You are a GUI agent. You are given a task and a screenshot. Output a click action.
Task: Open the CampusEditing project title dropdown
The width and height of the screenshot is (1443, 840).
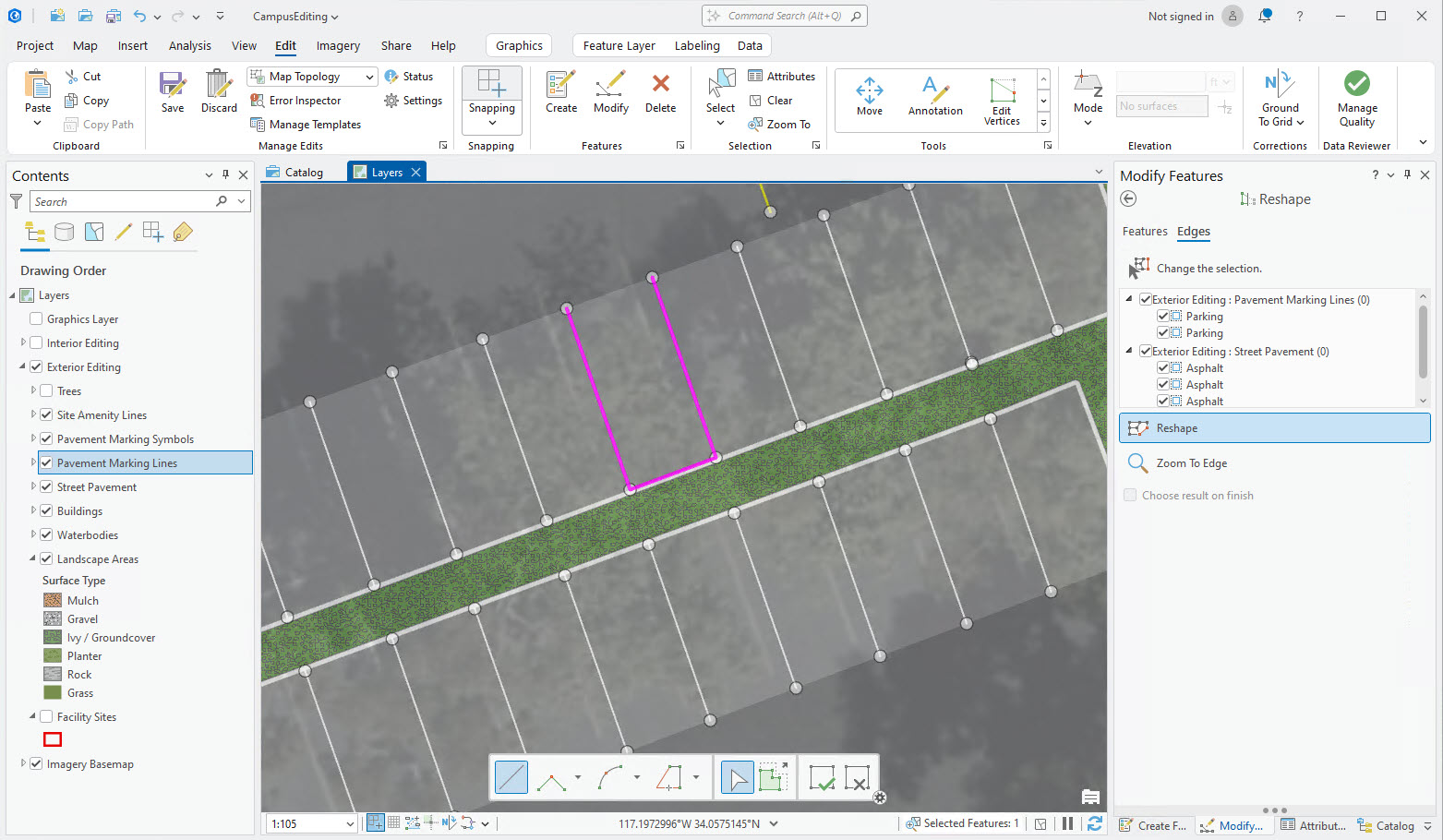[295, 17]
